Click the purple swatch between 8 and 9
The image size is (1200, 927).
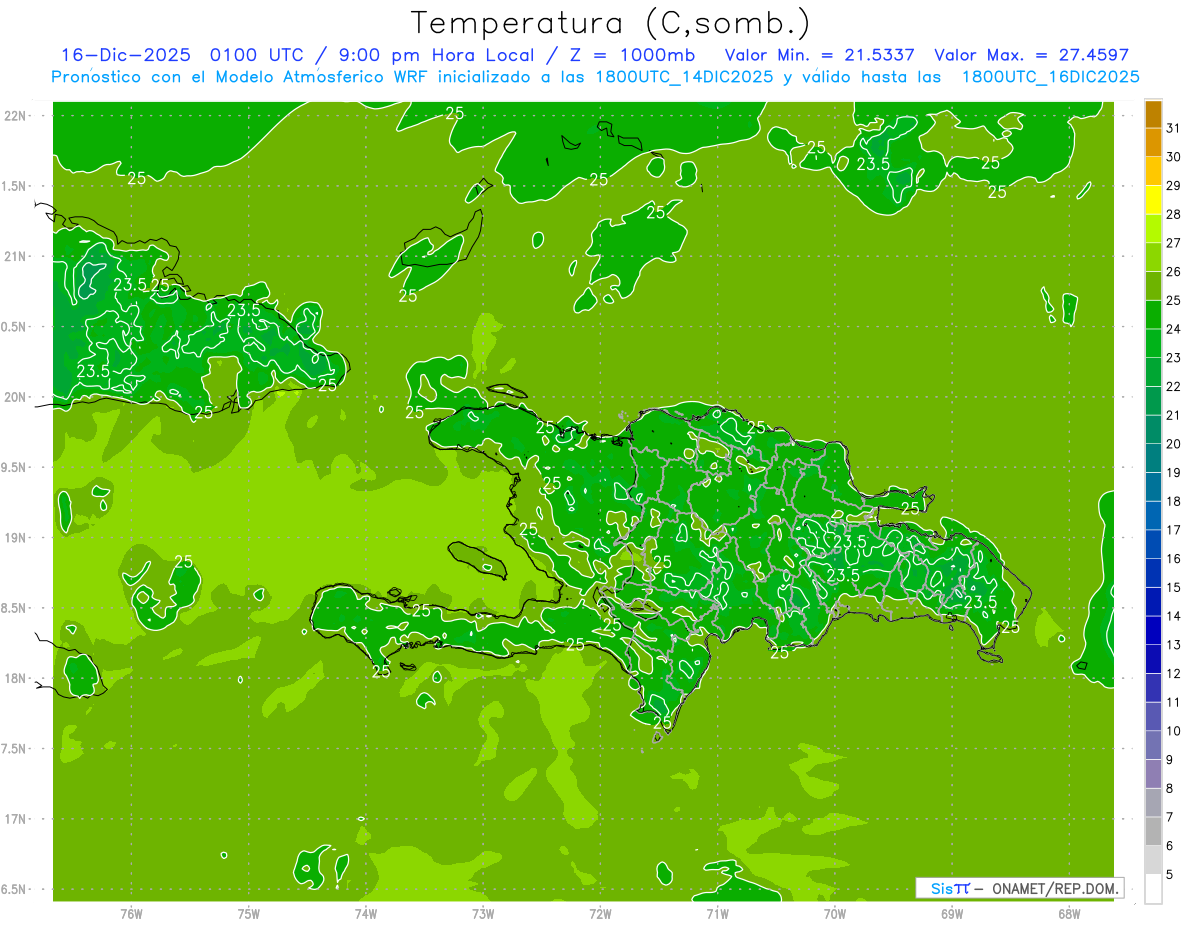(x=1153, y=774)
